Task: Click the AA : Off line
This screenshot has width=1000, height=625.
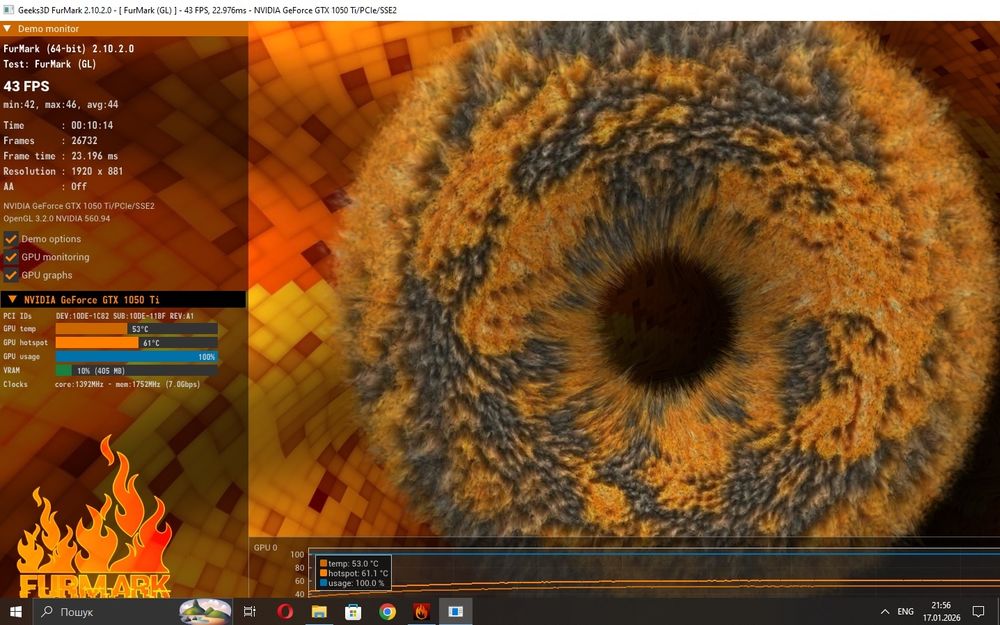Action: point(45,186)
